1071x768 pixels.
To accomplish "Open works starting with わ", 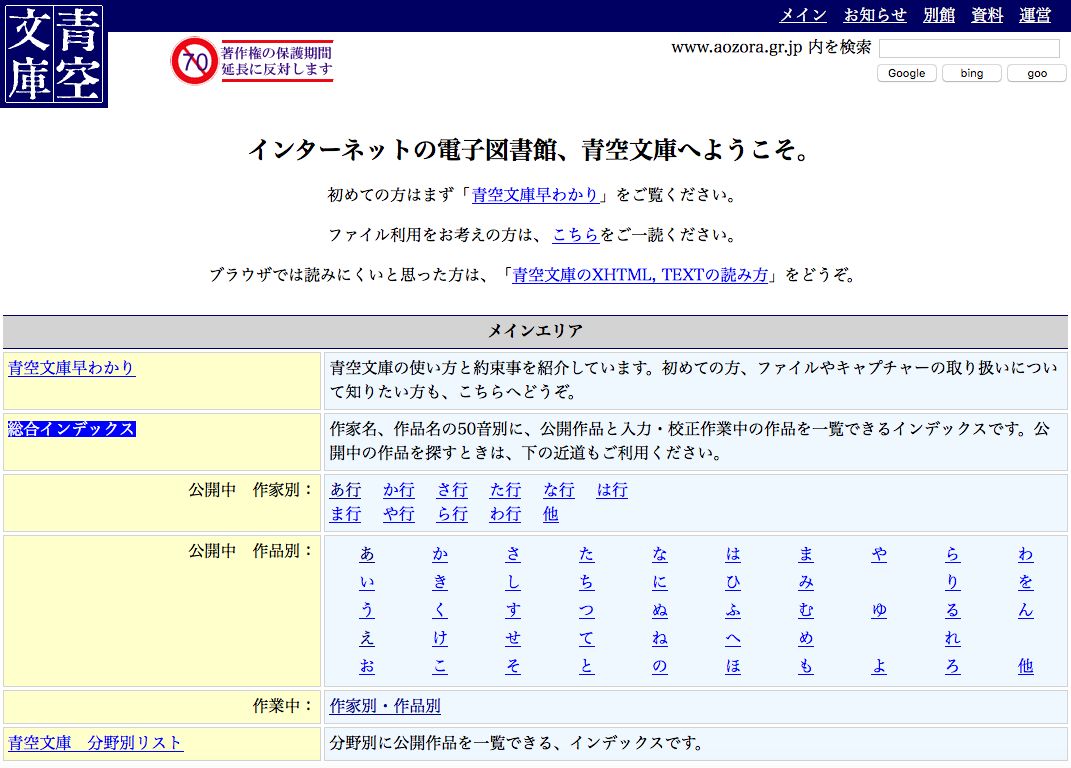I will 1026,554.
